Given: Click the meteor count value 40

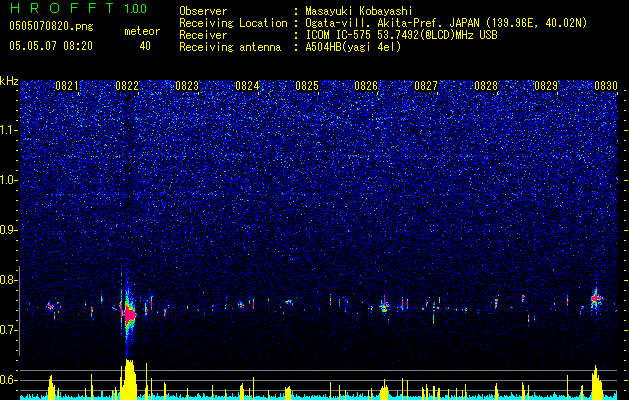Looking at the screenshot, I should click(145, 46).
